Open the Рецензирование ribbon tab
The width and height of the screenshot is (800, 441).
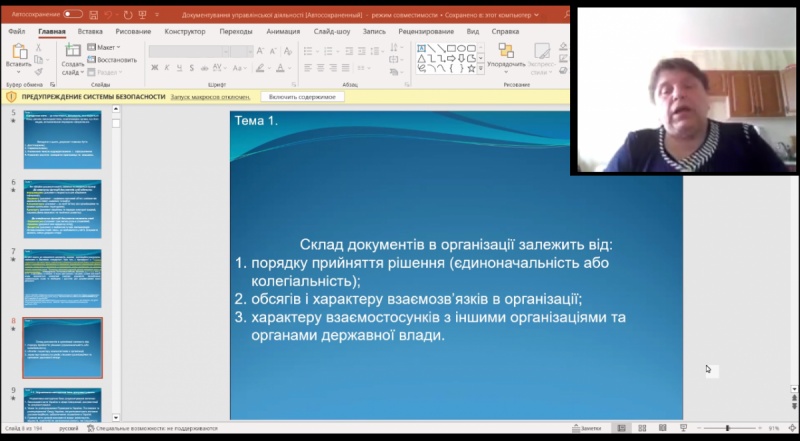[x=425, y=32]
